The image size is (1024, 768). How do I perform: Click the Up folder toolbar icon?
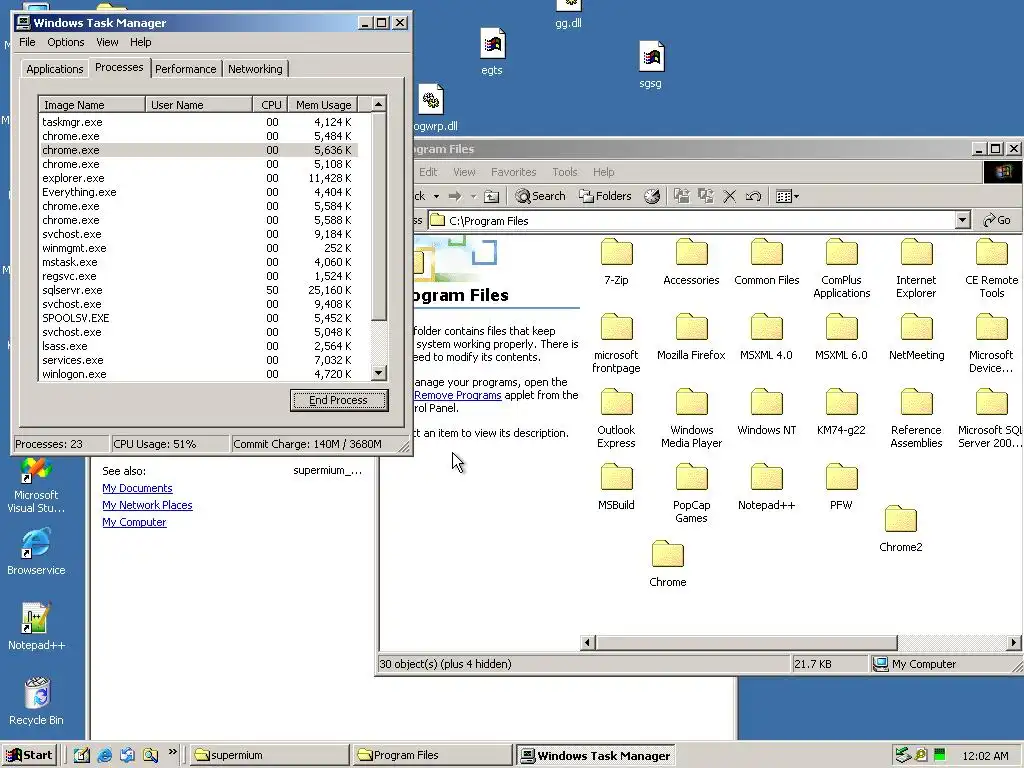[492, 196]
